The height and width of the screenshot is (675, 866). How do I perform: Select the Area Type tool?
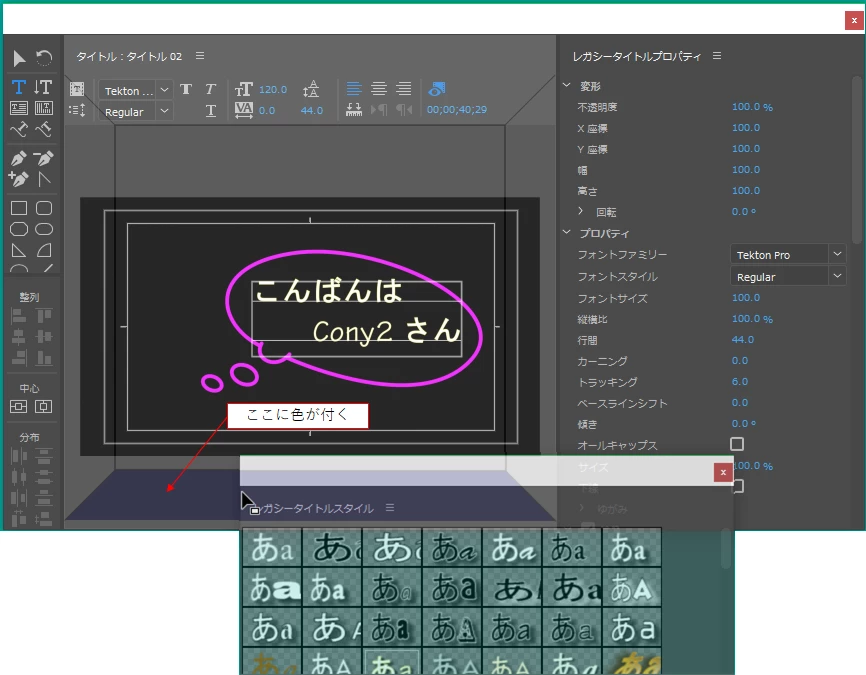click(x=18, y=108)
